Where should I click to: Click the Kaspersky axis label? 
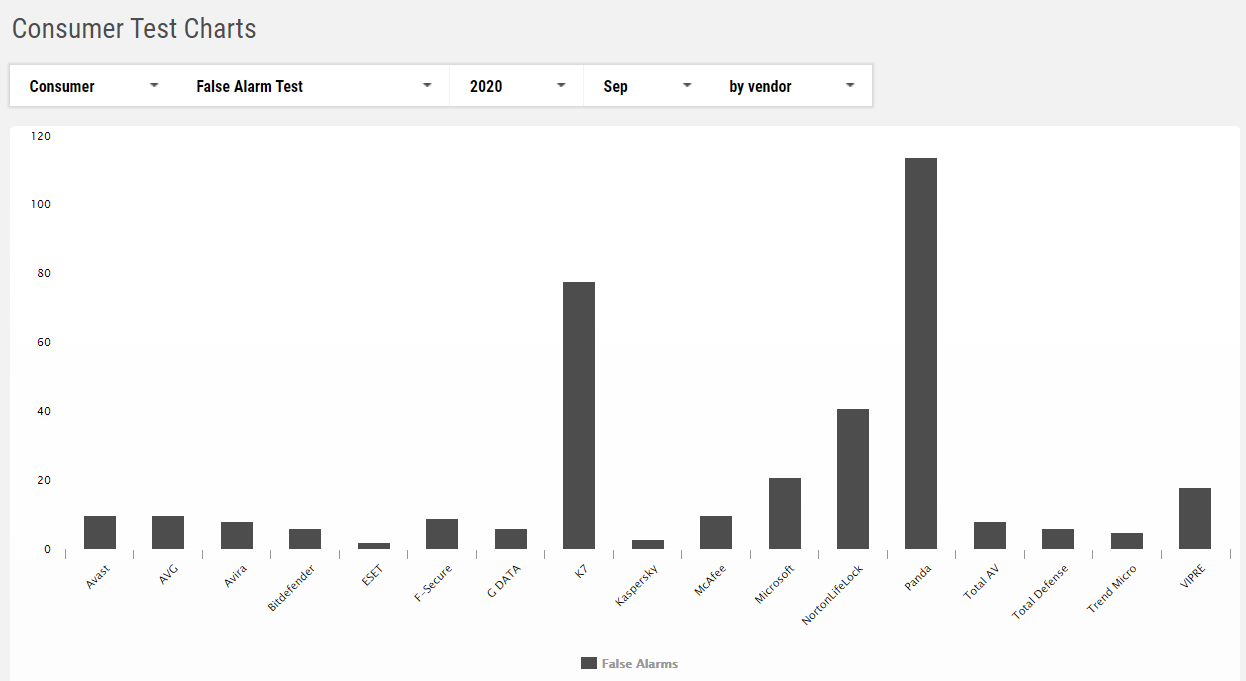(x=636, y=585)
